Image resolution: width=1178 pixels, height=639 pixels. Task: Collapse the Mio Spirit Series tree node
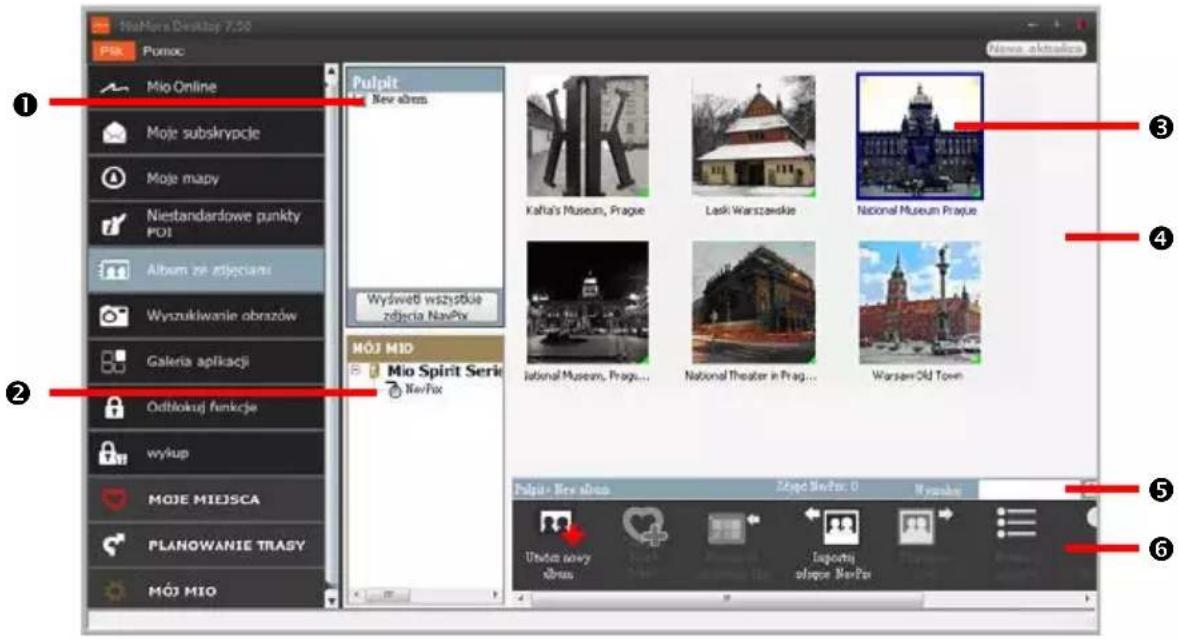pos(356,370)
